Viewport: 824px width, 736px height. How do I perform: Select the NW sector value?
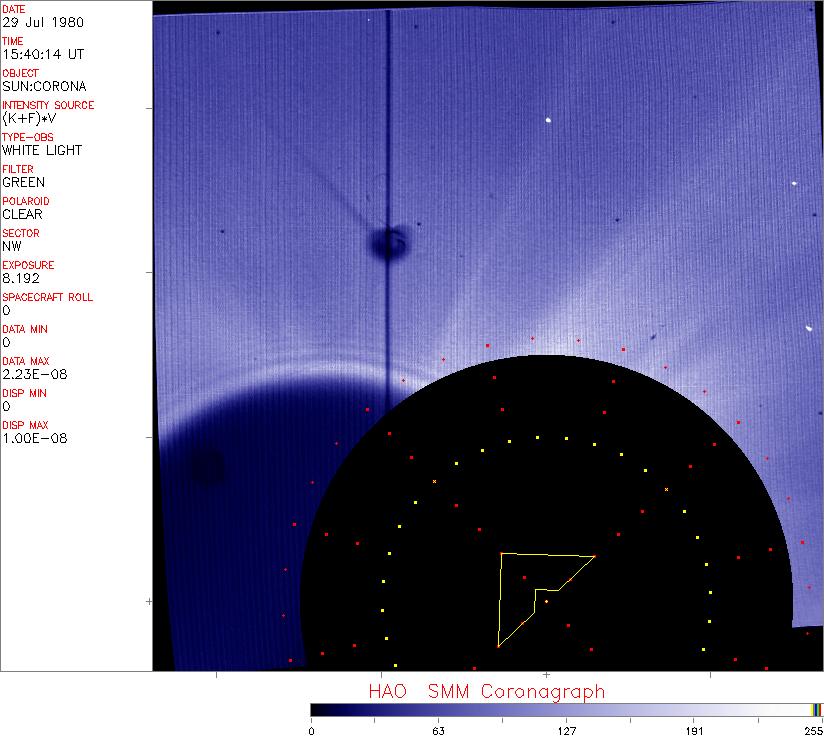tap(12, 246)
